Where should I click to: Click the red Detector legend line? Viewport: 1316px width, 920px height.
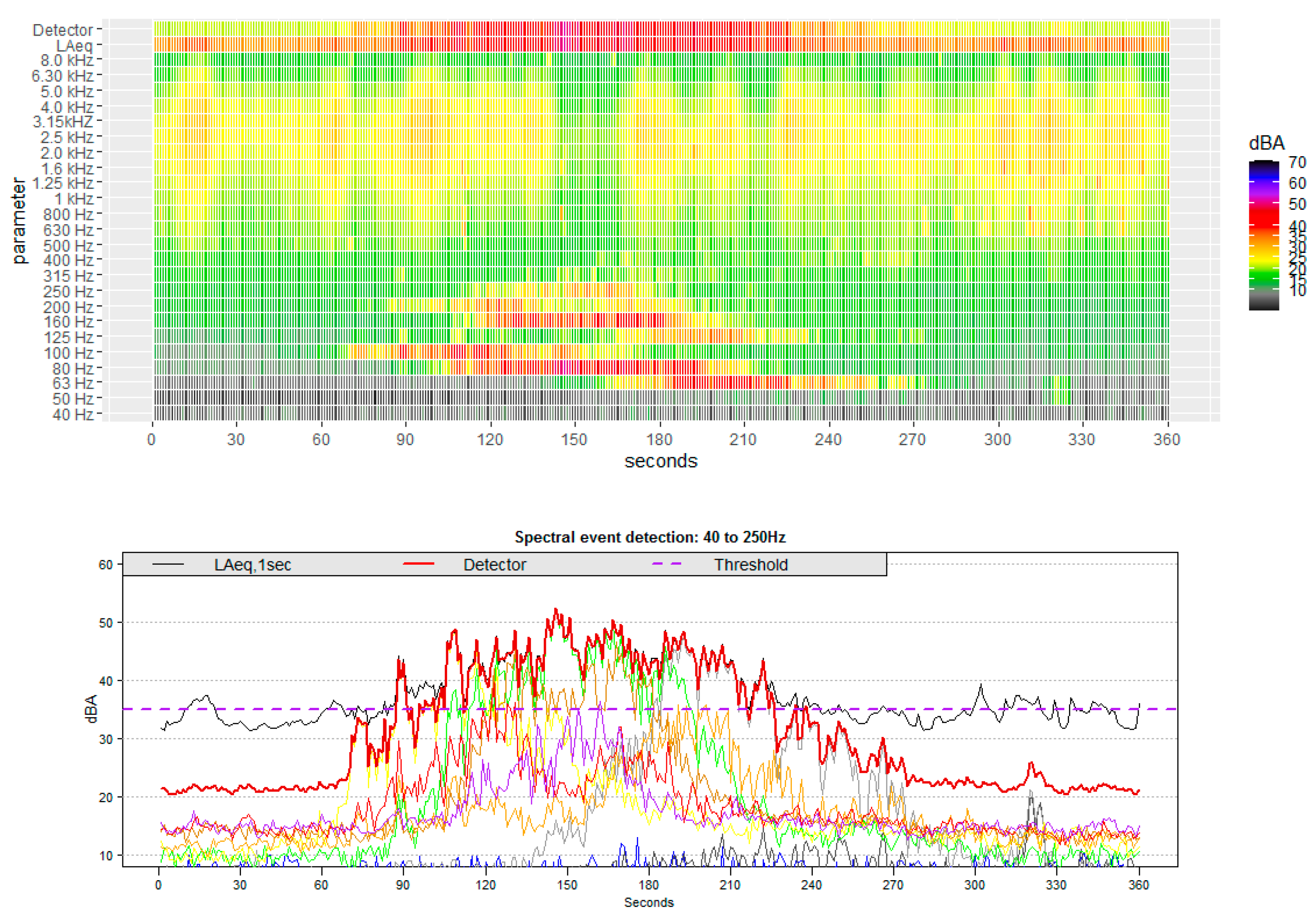[x=418, y=564]
